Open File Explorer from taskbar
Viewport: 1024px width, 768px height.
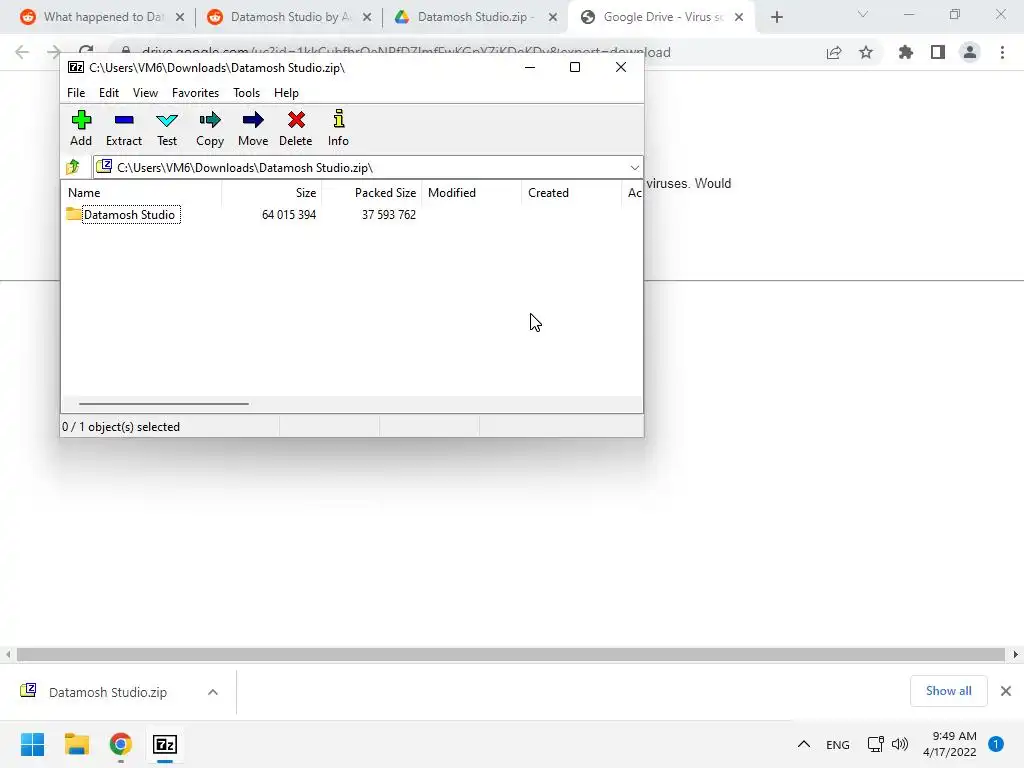76,744
